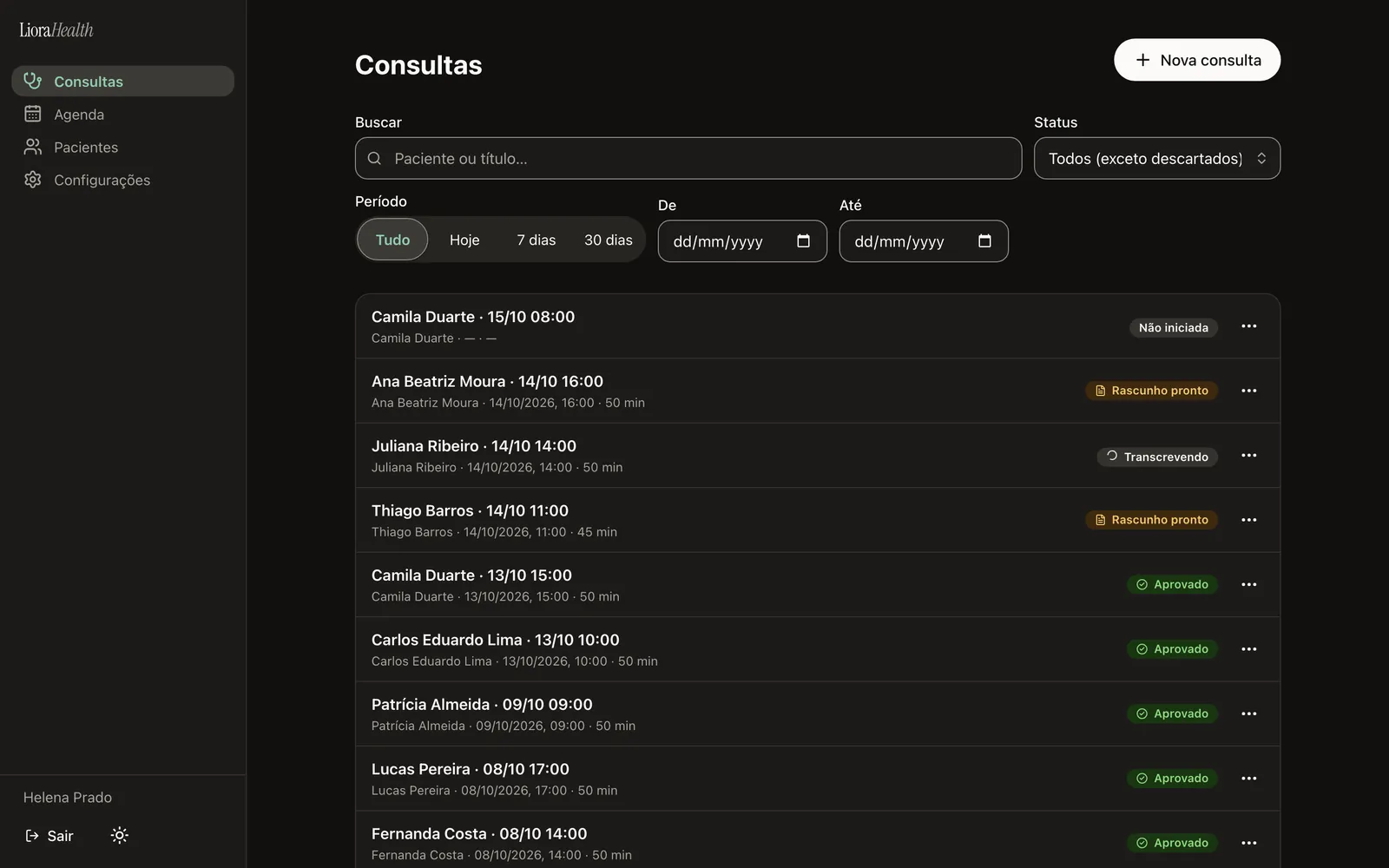This screenshot has height=868, width=1389.
Task: Click the logout arrow icon beside Sair
Action: click(32, 836)
